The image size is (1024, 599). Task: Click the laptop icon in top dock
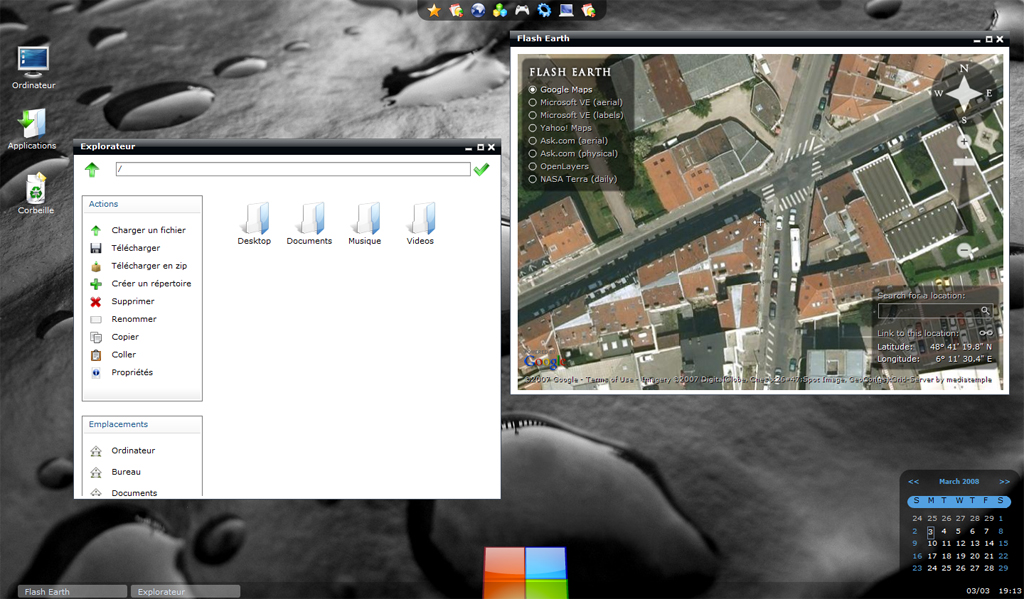[566, 10]
